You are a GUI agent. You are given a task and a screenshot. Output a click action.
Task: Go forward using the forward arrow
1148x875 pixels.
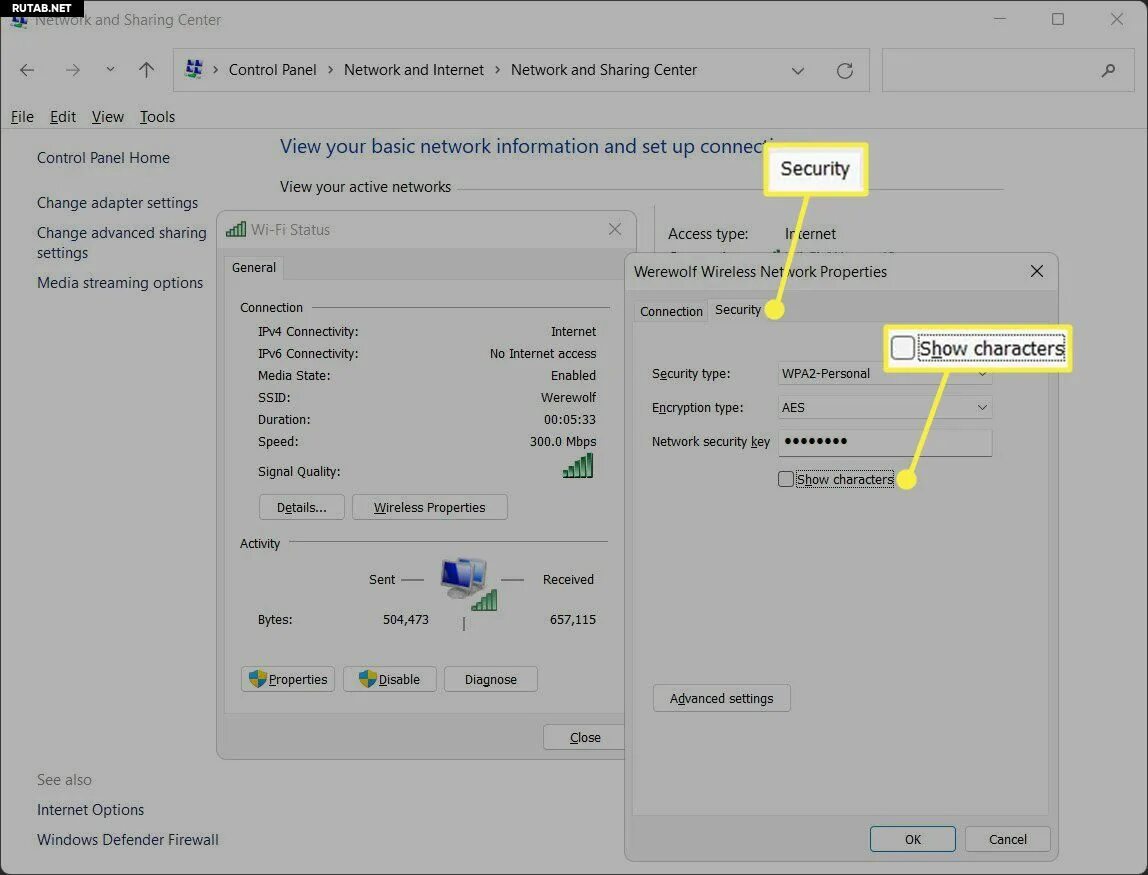click(72, 70)
